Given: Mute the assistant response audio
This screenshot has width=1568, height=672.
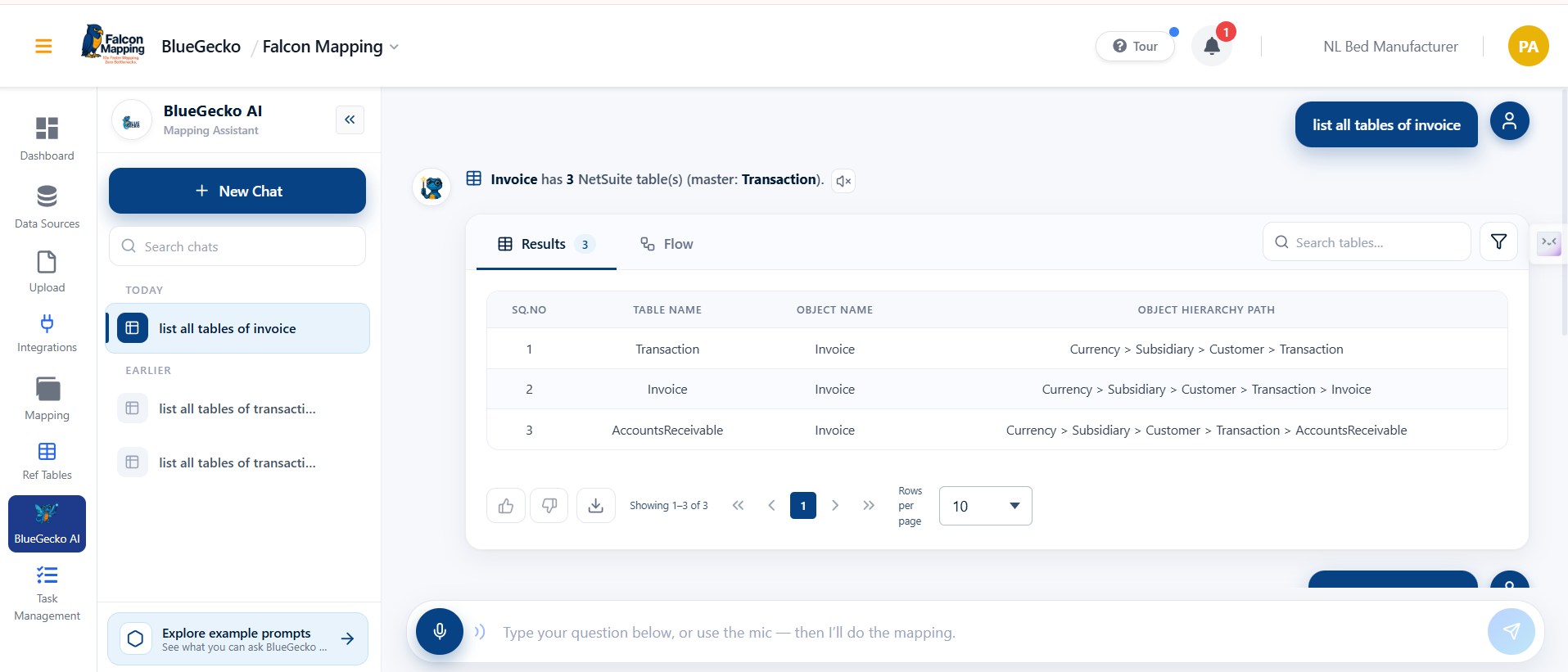Looking at the screenshot, I should pyautogui.click(x=843, y=181).
